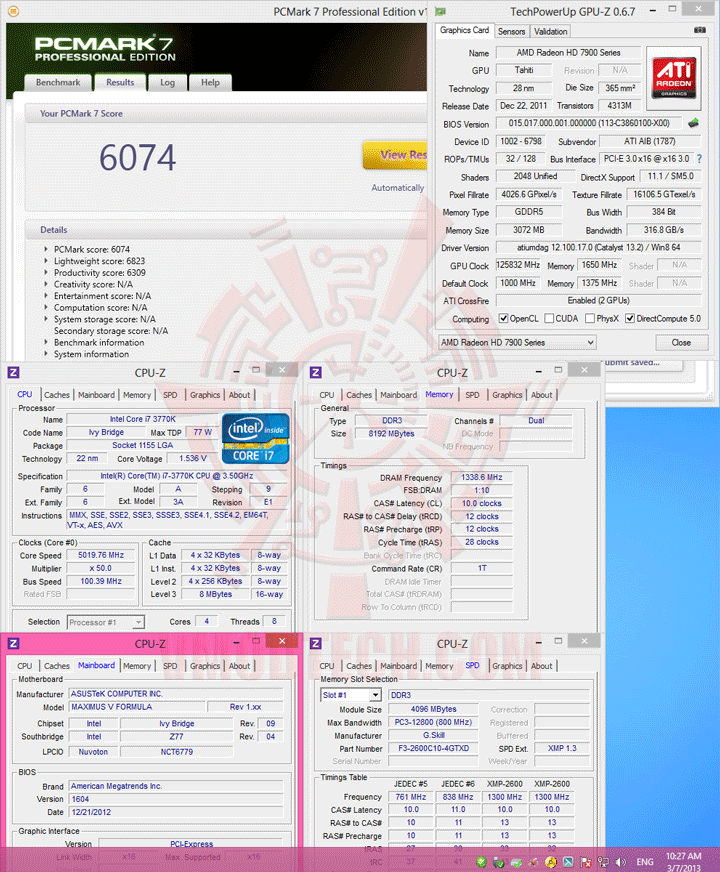Expand the System information row

pyautogui.click(x=46, y=354)
